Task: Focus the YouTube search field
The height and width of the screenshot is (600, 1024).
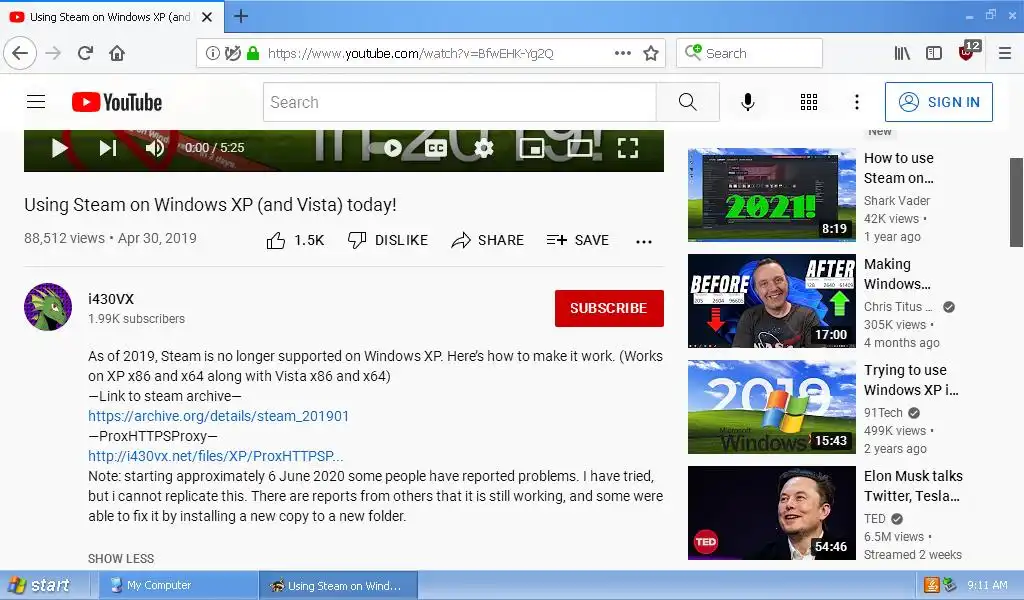Action: tap(460, 102)
